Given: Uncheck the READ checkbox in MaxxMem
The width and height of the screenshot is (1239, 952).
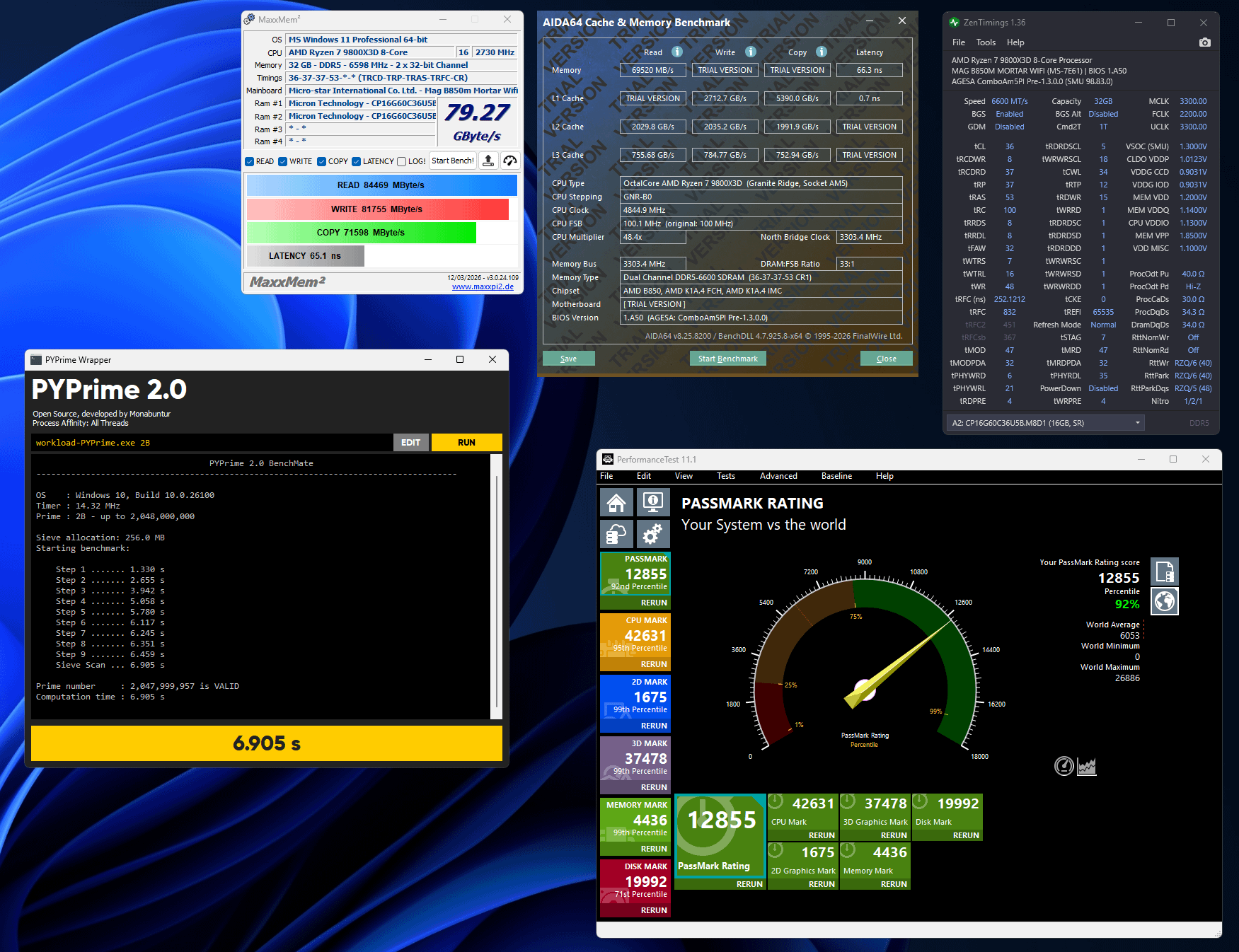Looking at the screenshot, I should [250, 162].
